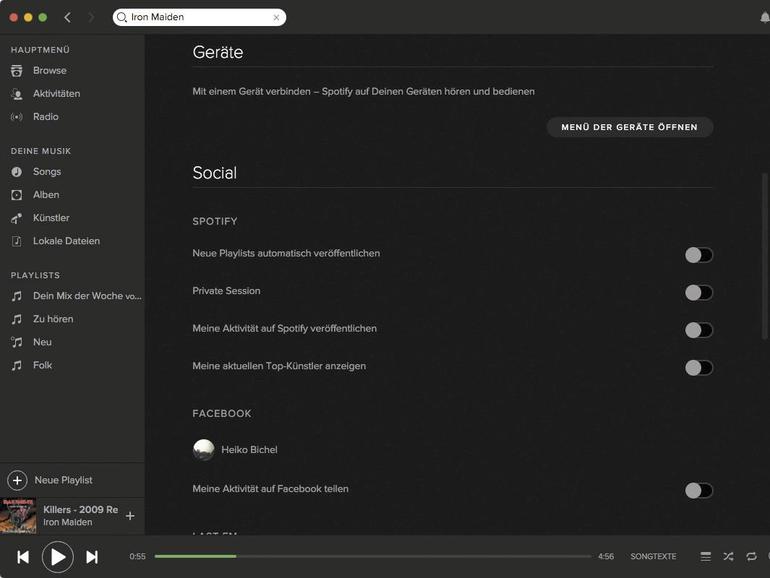The image size is (770, 578).
Task: Go forward with the right arrow
Action: point(91,18)
